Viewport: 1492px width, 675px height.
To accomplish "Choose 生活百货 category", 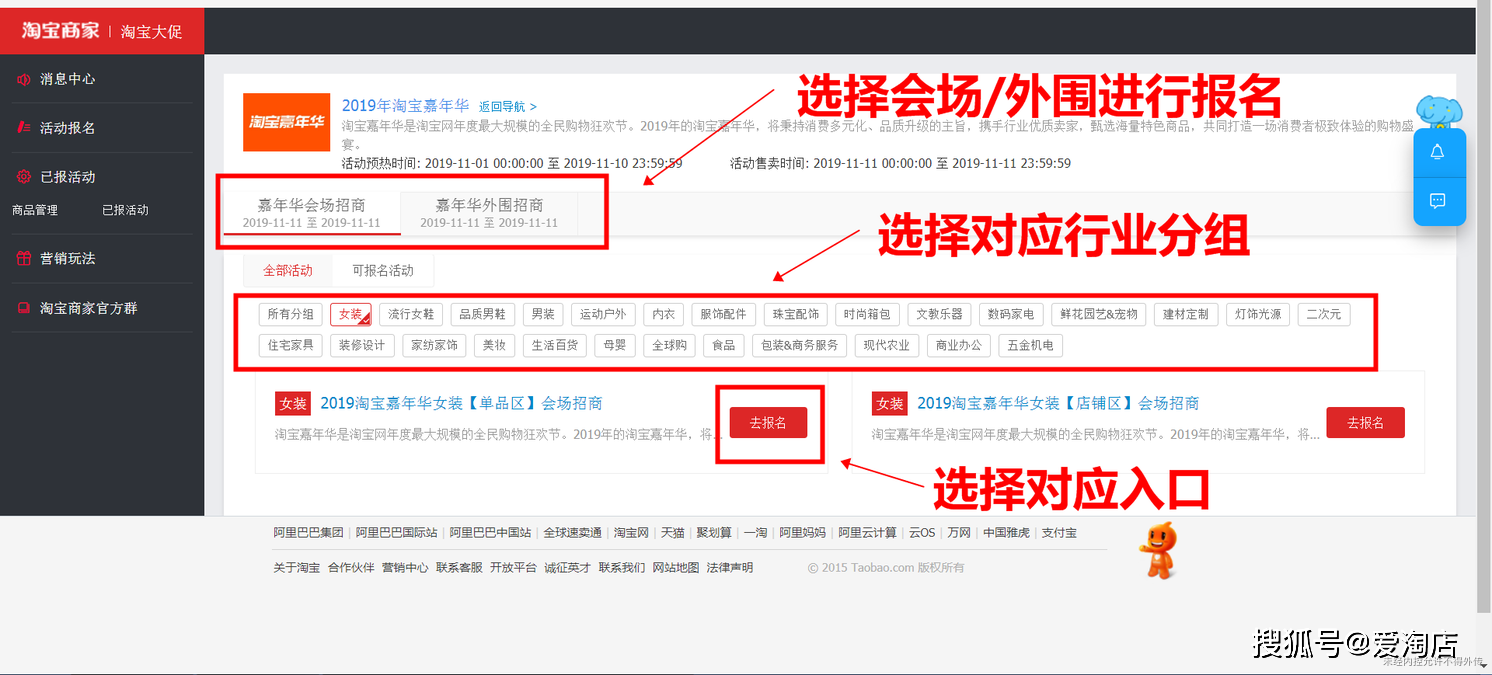I will pyautogui.click(x=554, y=345).
